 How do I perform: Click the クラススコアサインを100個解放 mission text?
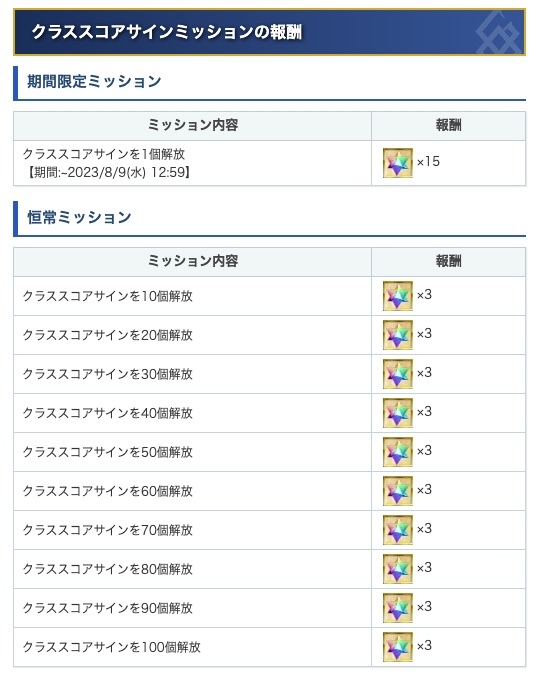112,647
